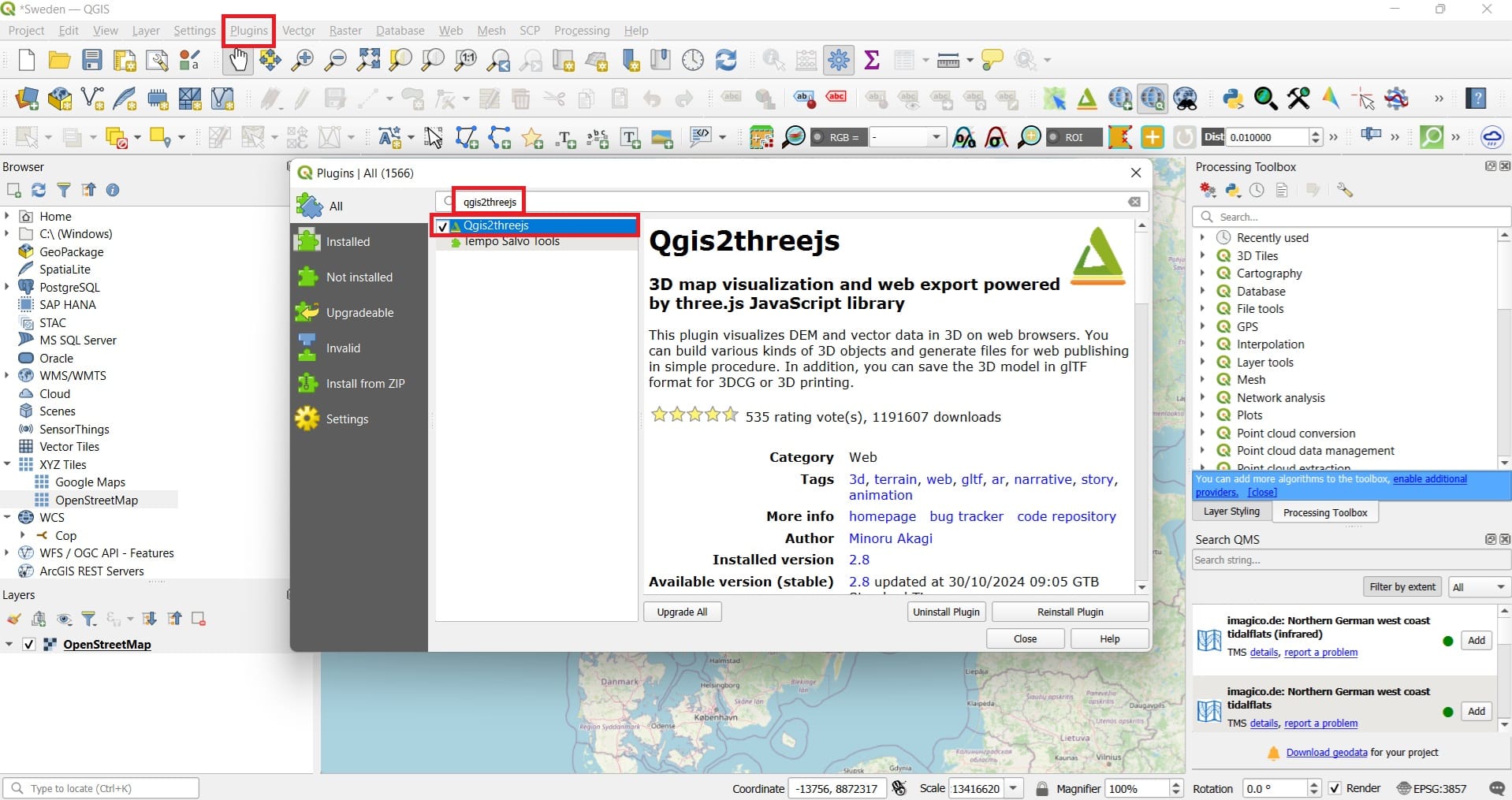Open the Scale dropdown in status bar
This screenshot has height=800, width=1512.
pyautogui.click(x=1013, y=788)
